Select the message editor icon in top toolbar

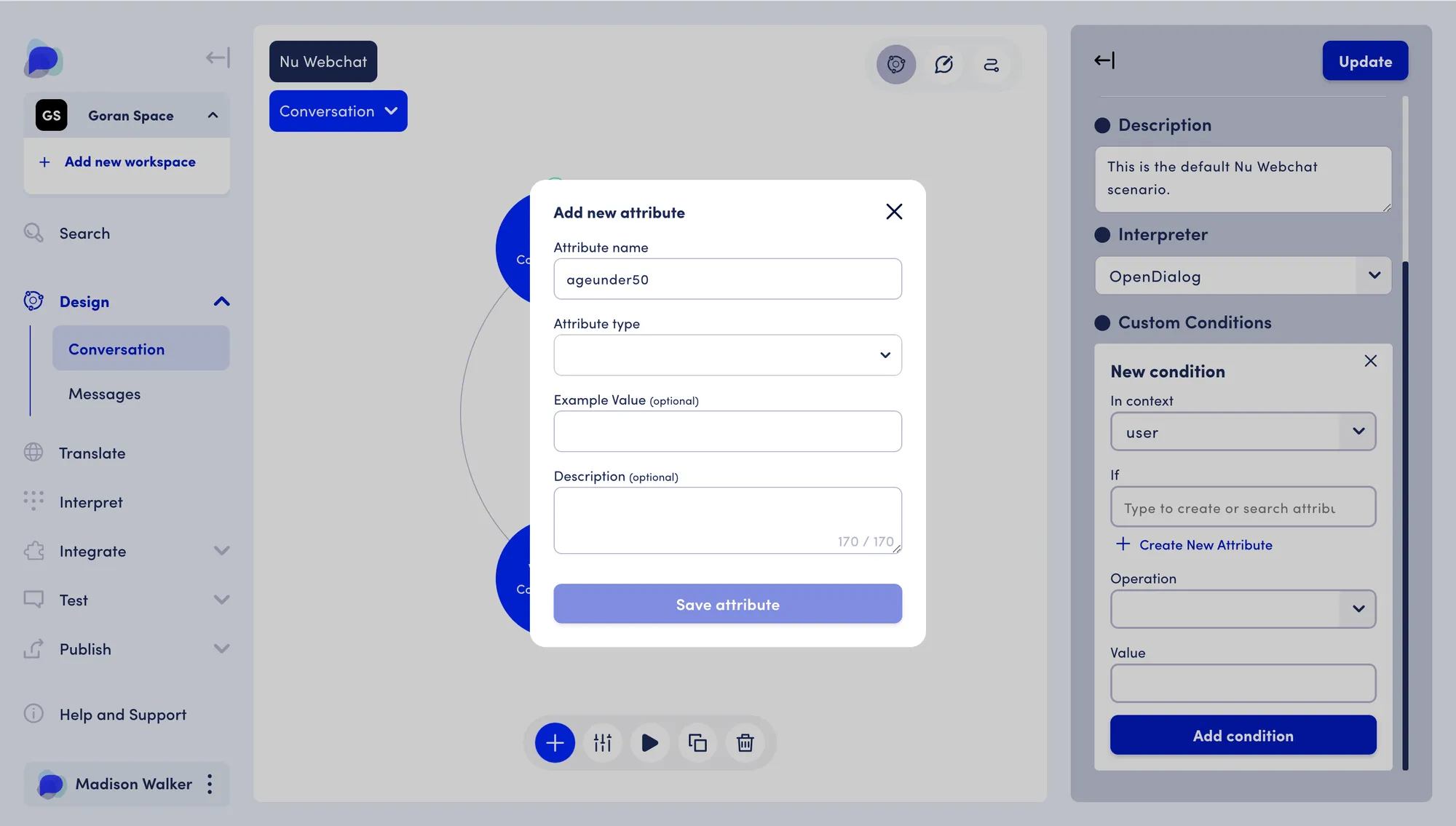coord(943,64)
